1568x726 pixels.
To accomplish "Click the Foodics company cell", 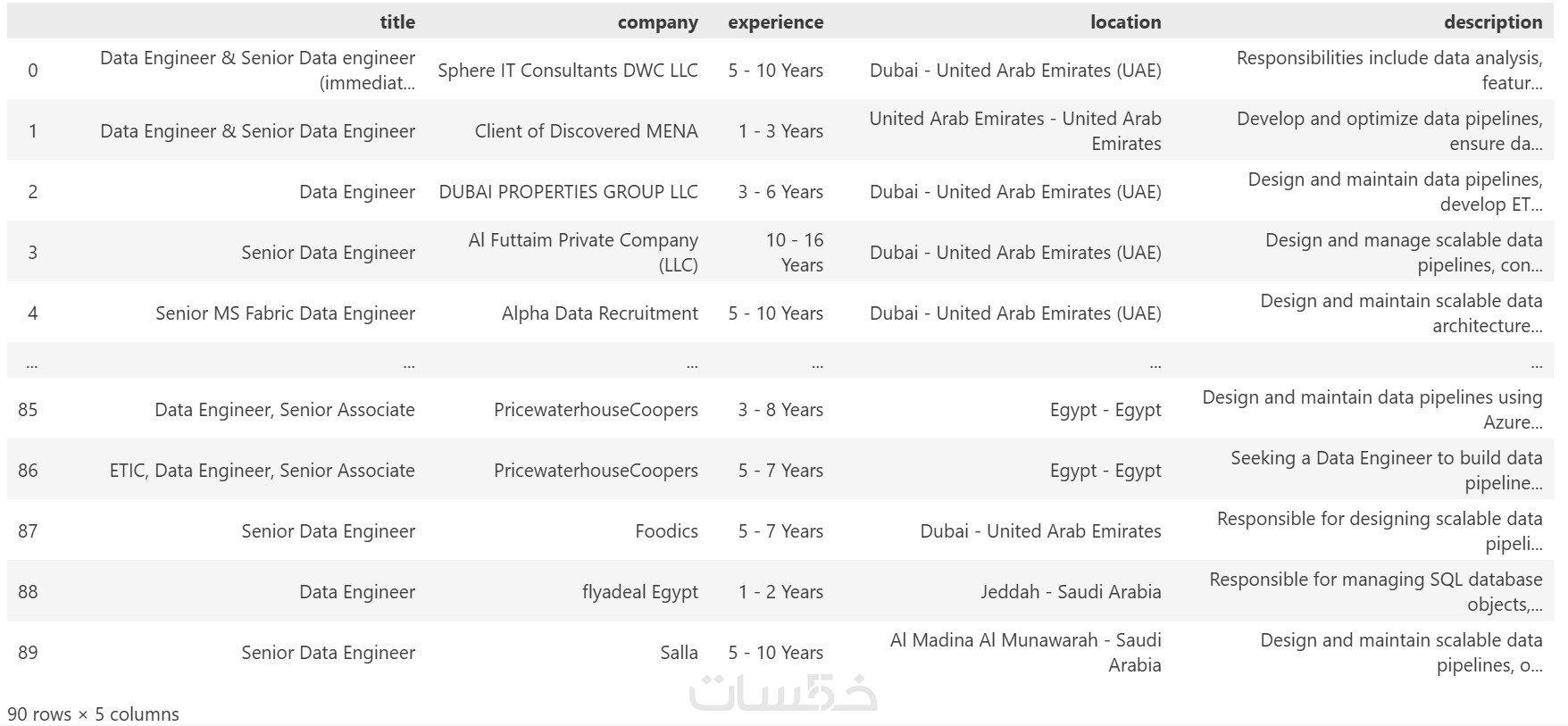I will coord(666,531).
